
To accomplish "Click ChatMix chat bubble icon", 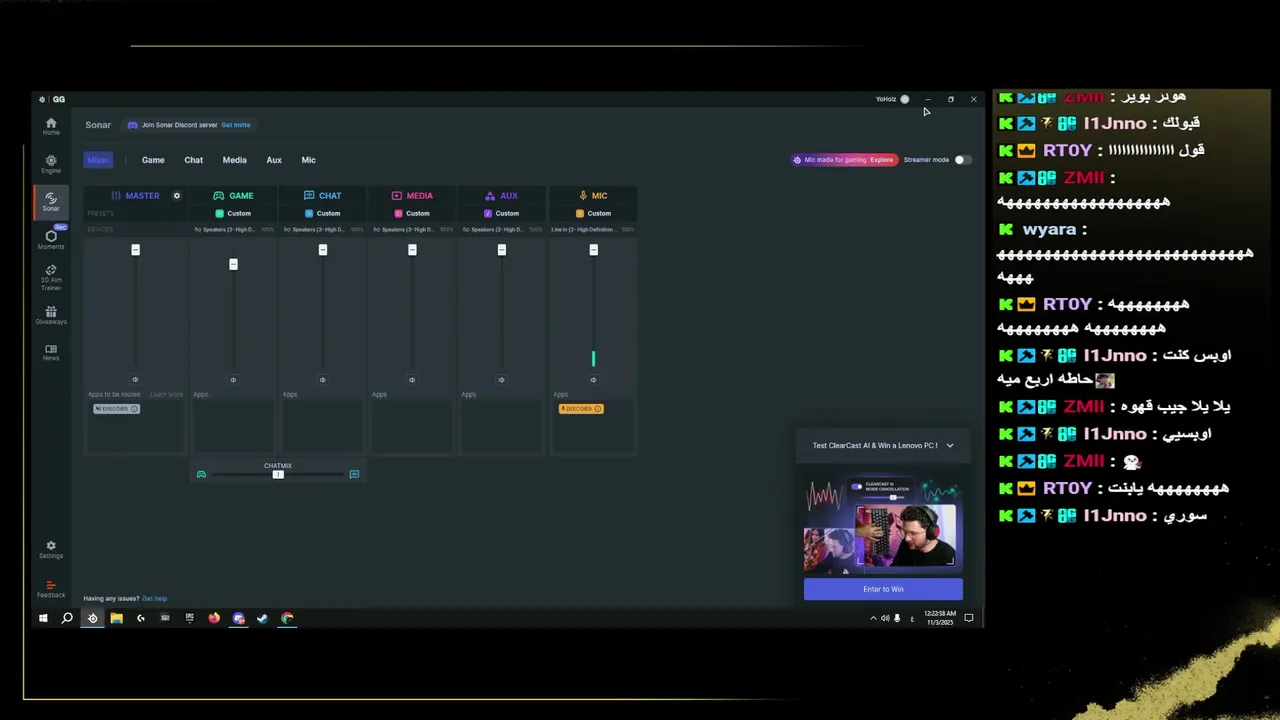I will (354, 474).
